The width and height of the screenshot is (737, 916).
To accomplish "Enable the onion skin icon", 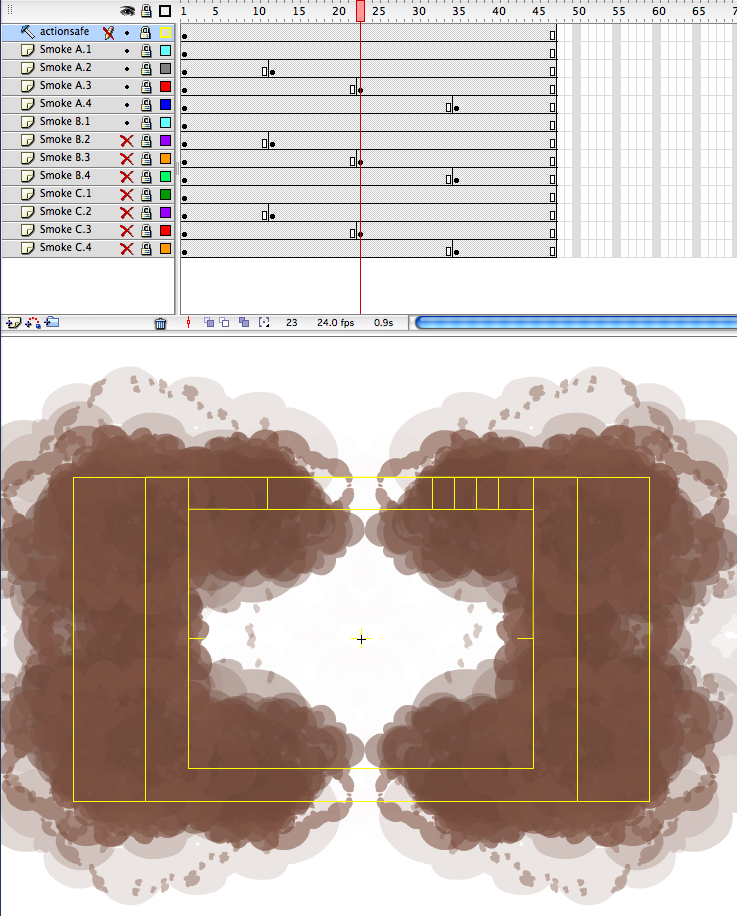I will (x=208, y=322).
